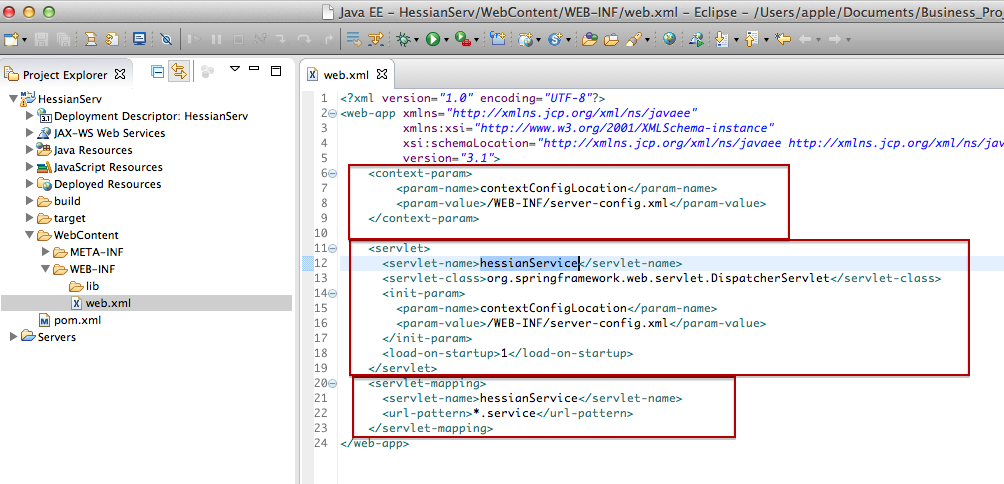Open the New wizard dropdown arrow
This screenshot has width=1004, height=484.
pyautogui.click(x=24, y=40)
